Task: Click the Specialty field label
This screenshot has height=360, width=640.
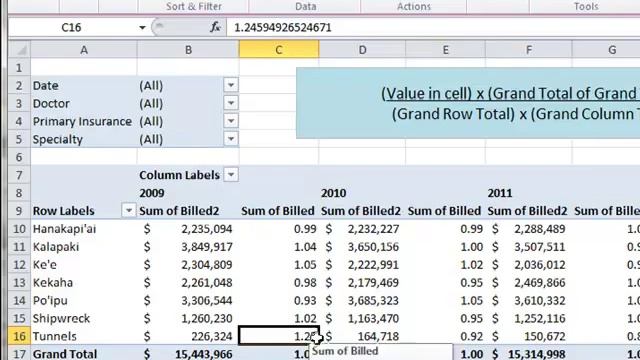Action: (x=57, y=139)
